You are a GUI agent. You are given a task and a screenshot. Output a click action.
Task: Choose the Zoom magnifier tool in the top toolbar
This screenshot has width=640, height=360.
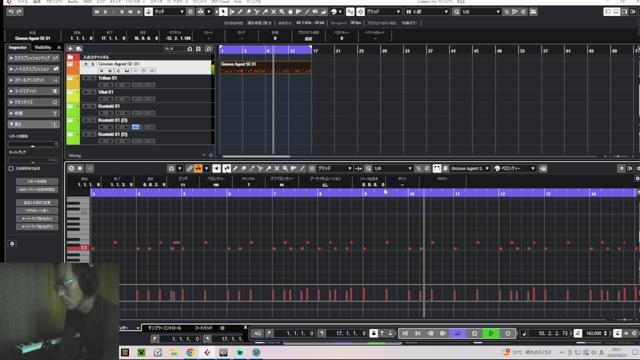(282, 12)
